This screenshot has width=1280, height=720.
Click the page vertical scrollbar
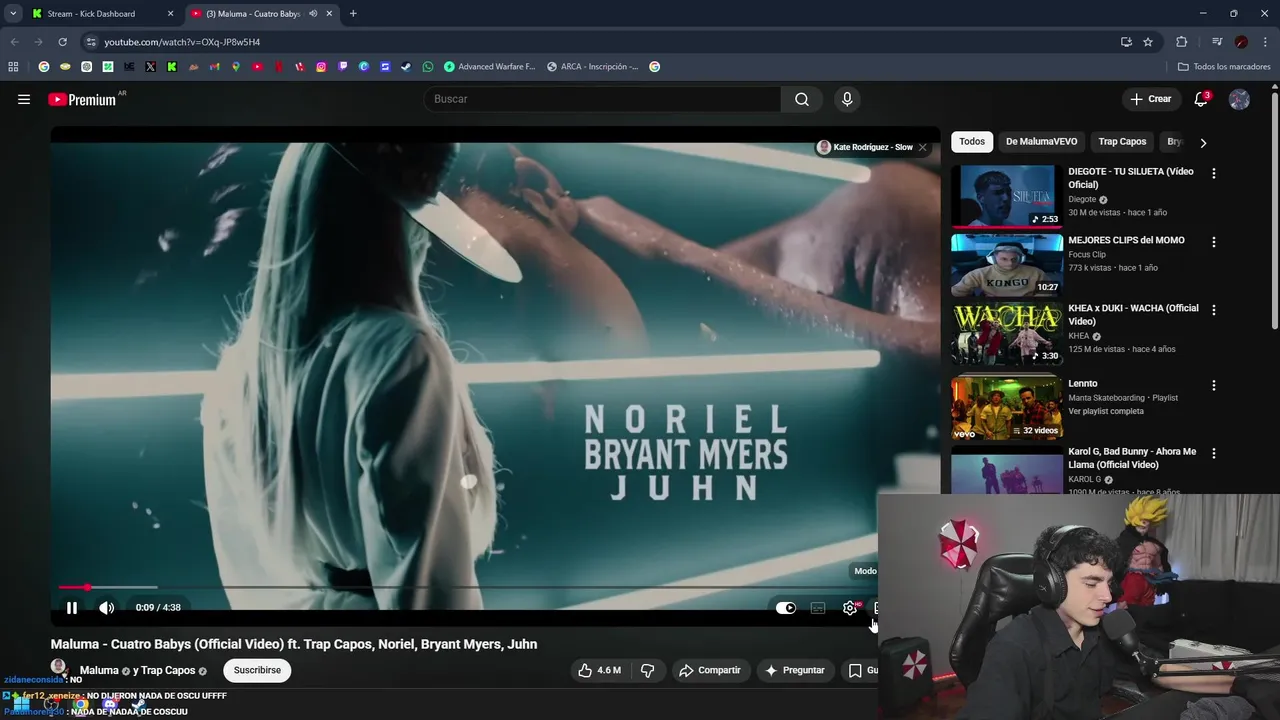pyautogui.click(x=1275, y=210)
